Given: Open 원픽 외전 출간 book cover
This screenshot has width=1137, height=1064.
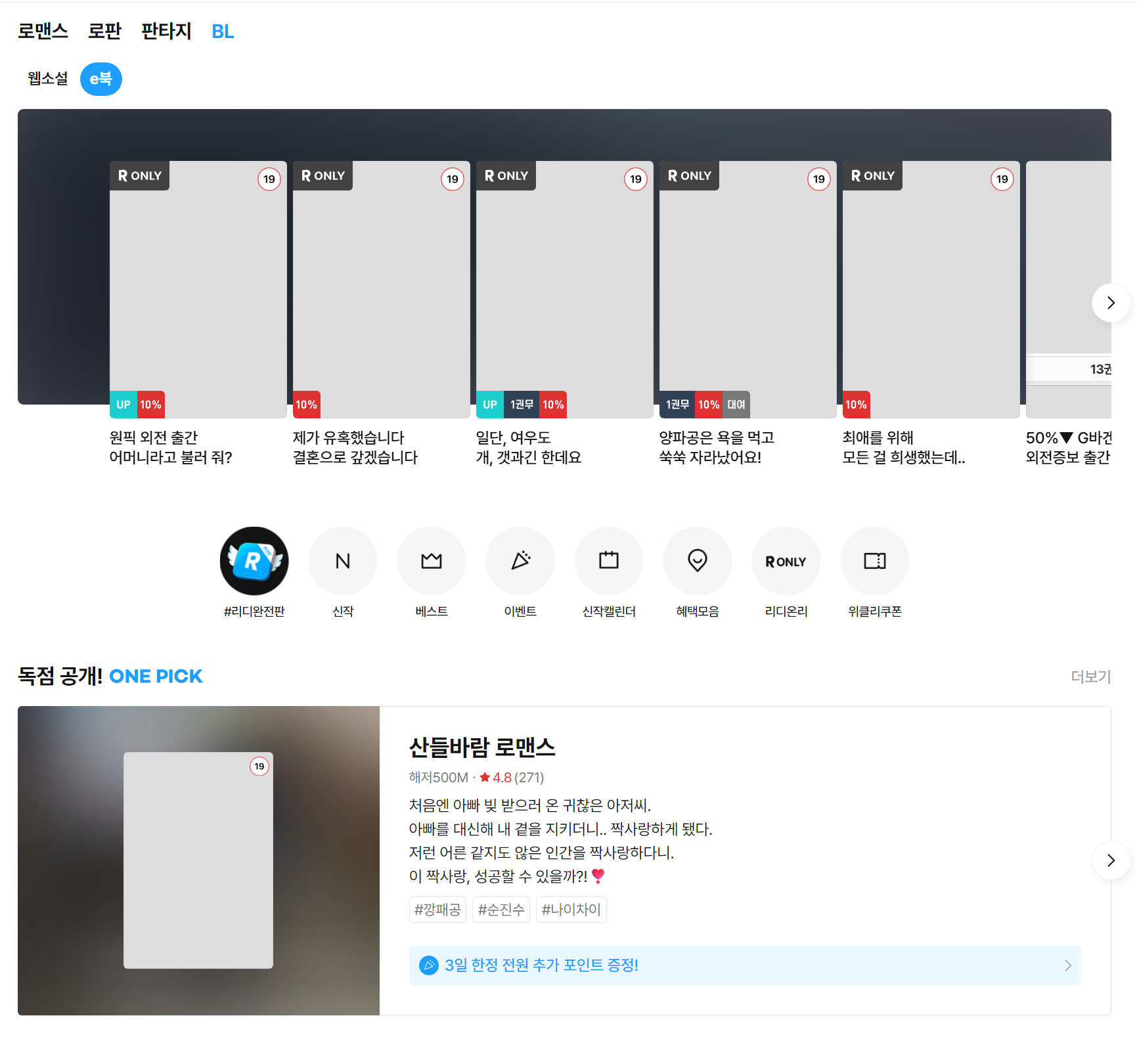Looking at the screenshot, I should 198,290.
